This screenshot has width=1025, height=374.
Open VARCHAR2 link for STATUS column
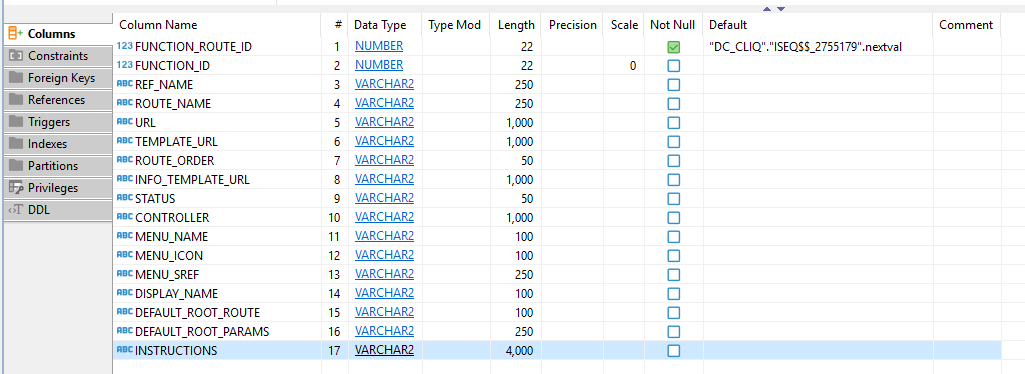click(384, 198)
